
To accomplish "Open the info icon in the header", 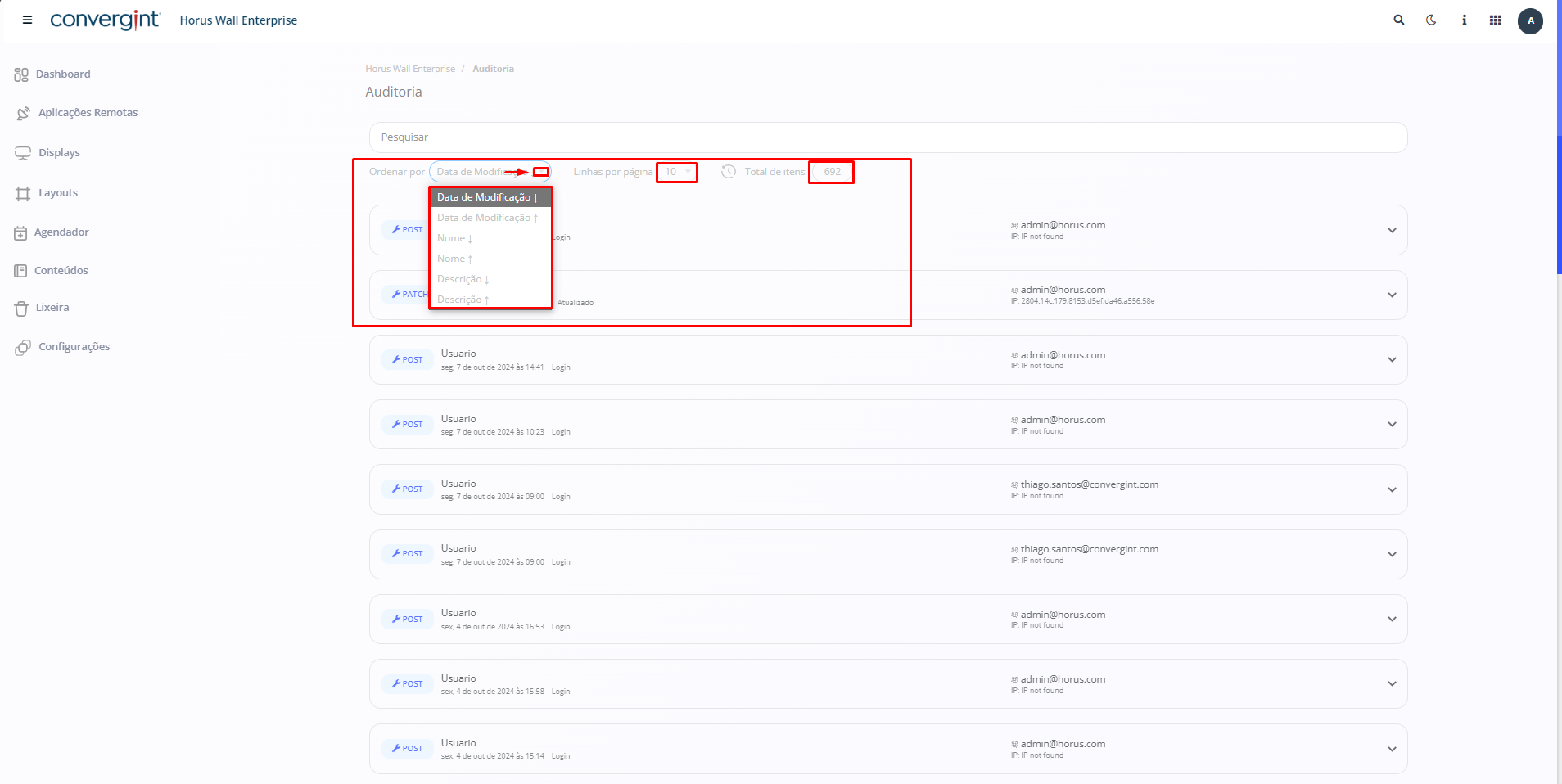I will [1464, 20].
